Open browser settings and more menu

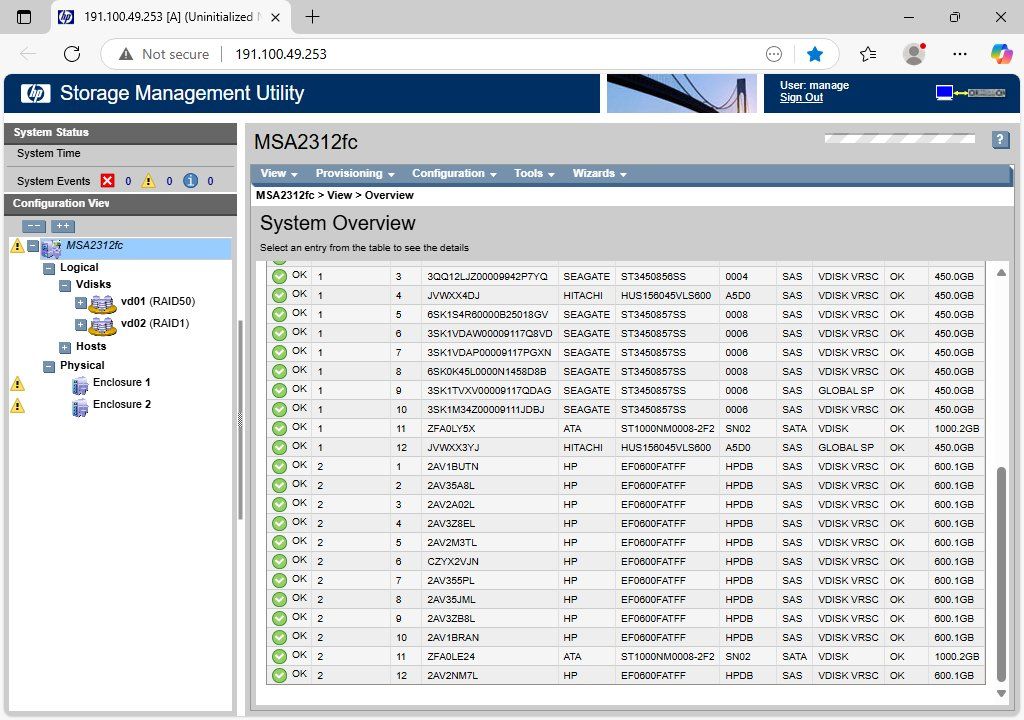(x=959, y=54)
